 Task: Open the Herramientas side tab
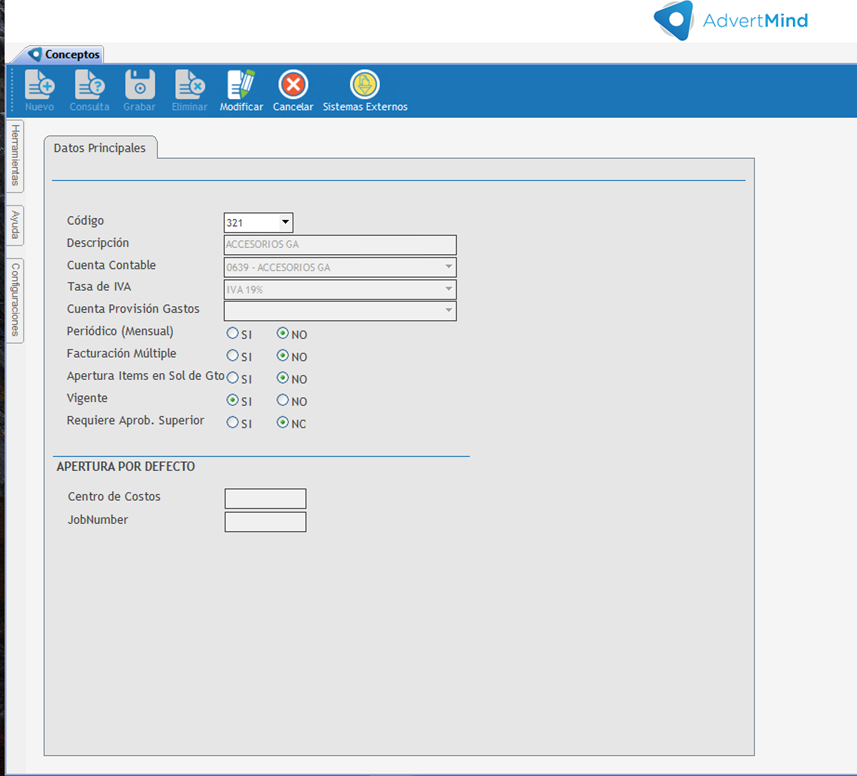pos(15,155)
